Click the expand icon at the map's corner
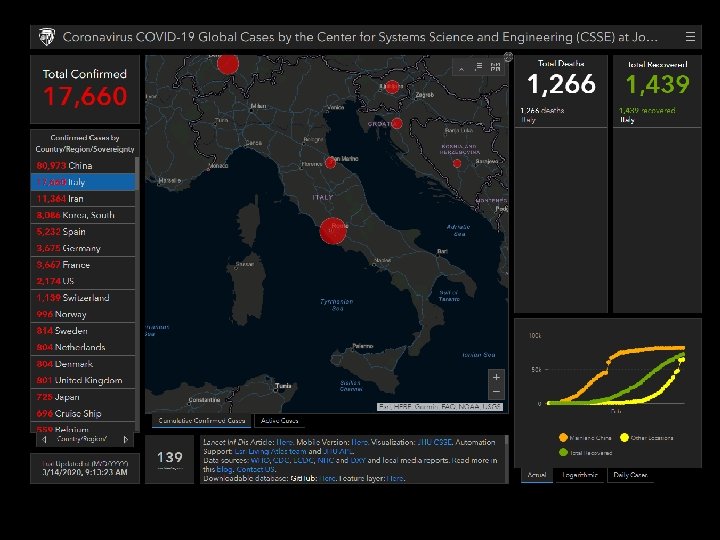Image resolution: width=720 pixels, height=540 pixels. [508, 56]
